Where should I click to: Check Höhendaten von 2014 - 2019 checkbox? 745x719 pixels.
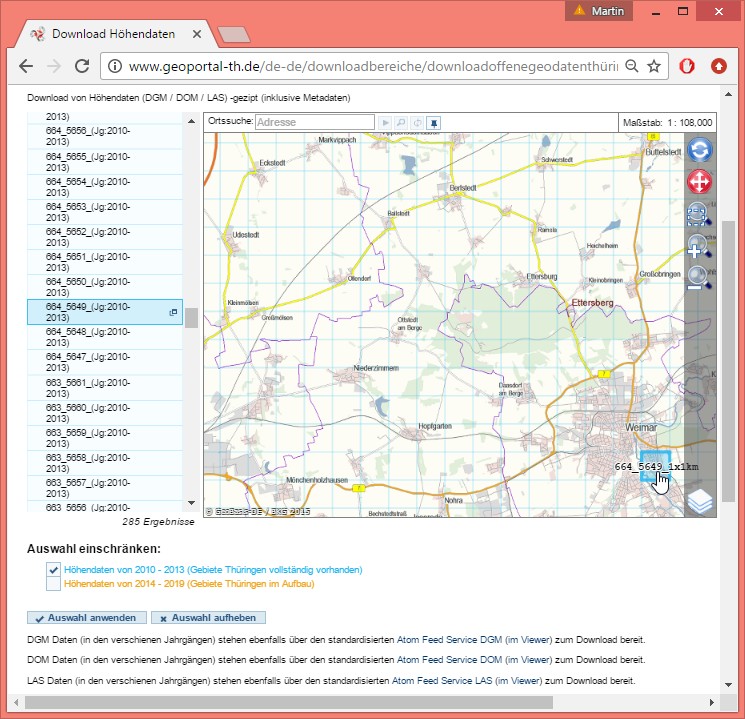coord(54,584)
